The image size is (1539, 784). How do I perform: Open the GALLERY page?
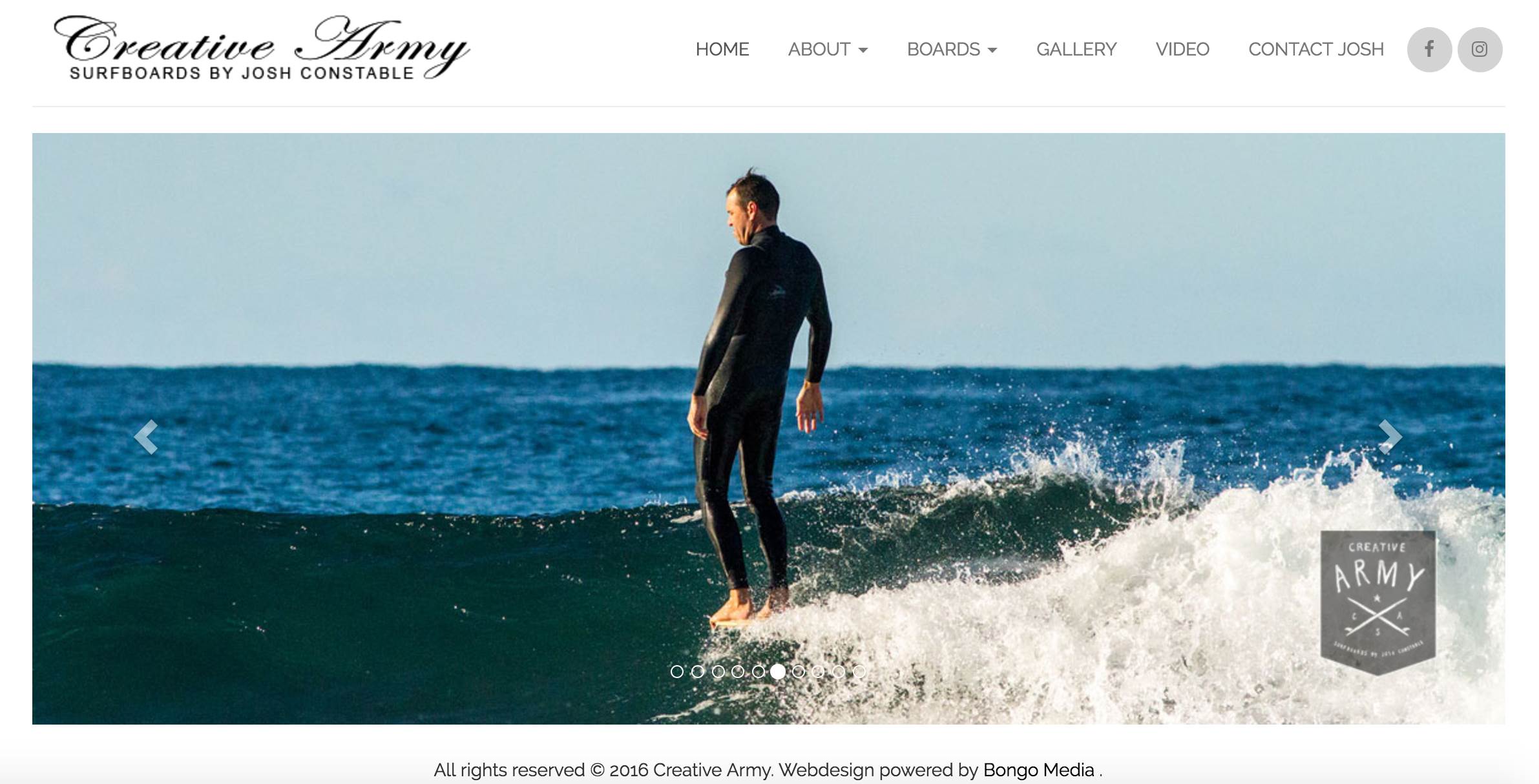(1076, 49)
